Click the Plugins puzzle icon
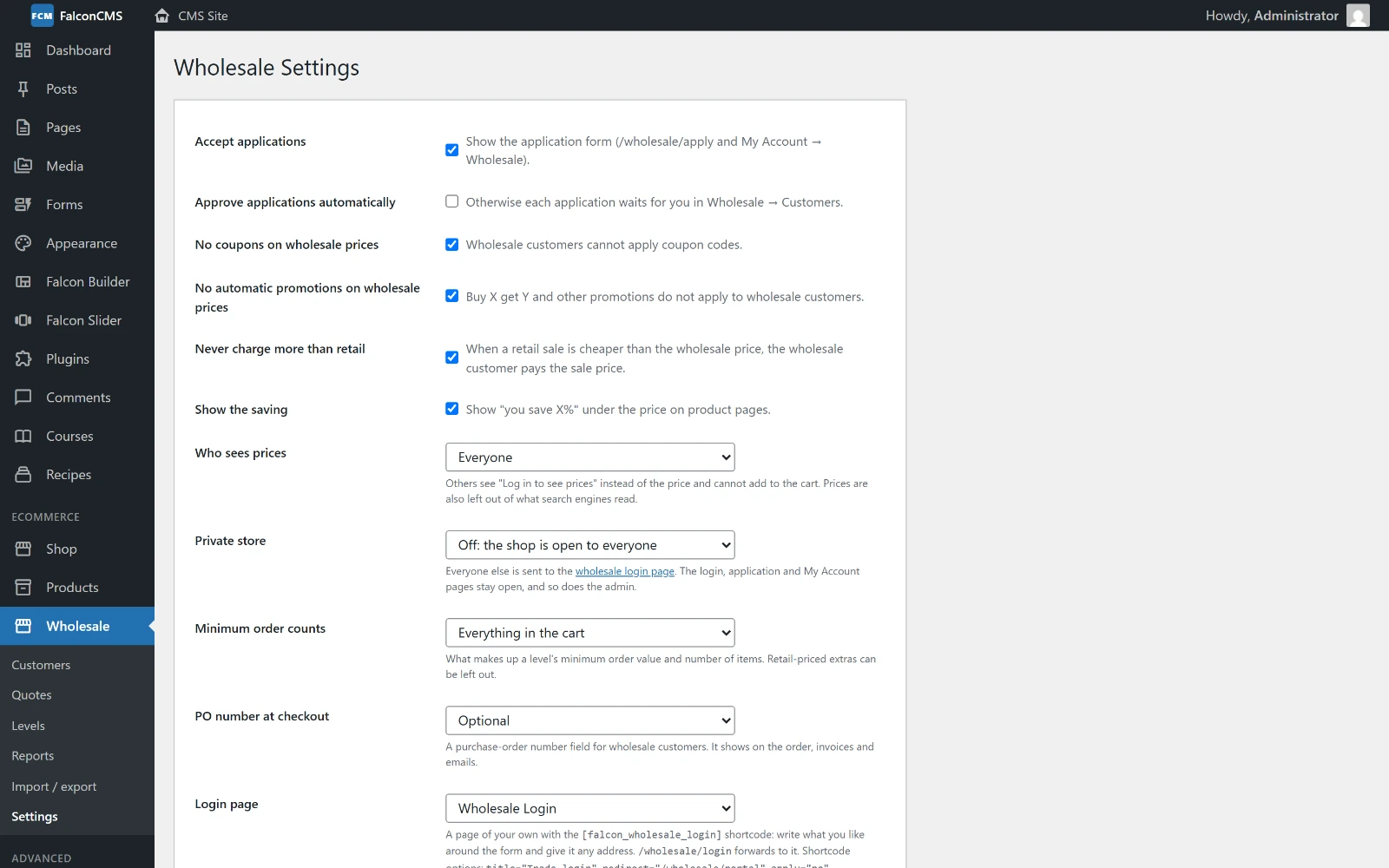The height and width of the screenshot is (868, 1389). point(23,359)
